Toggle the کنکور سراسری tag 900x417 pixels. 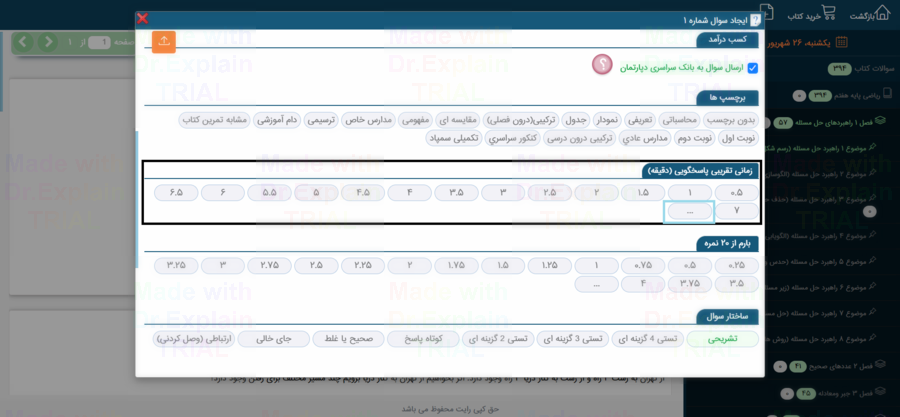[x=512, y=138]
